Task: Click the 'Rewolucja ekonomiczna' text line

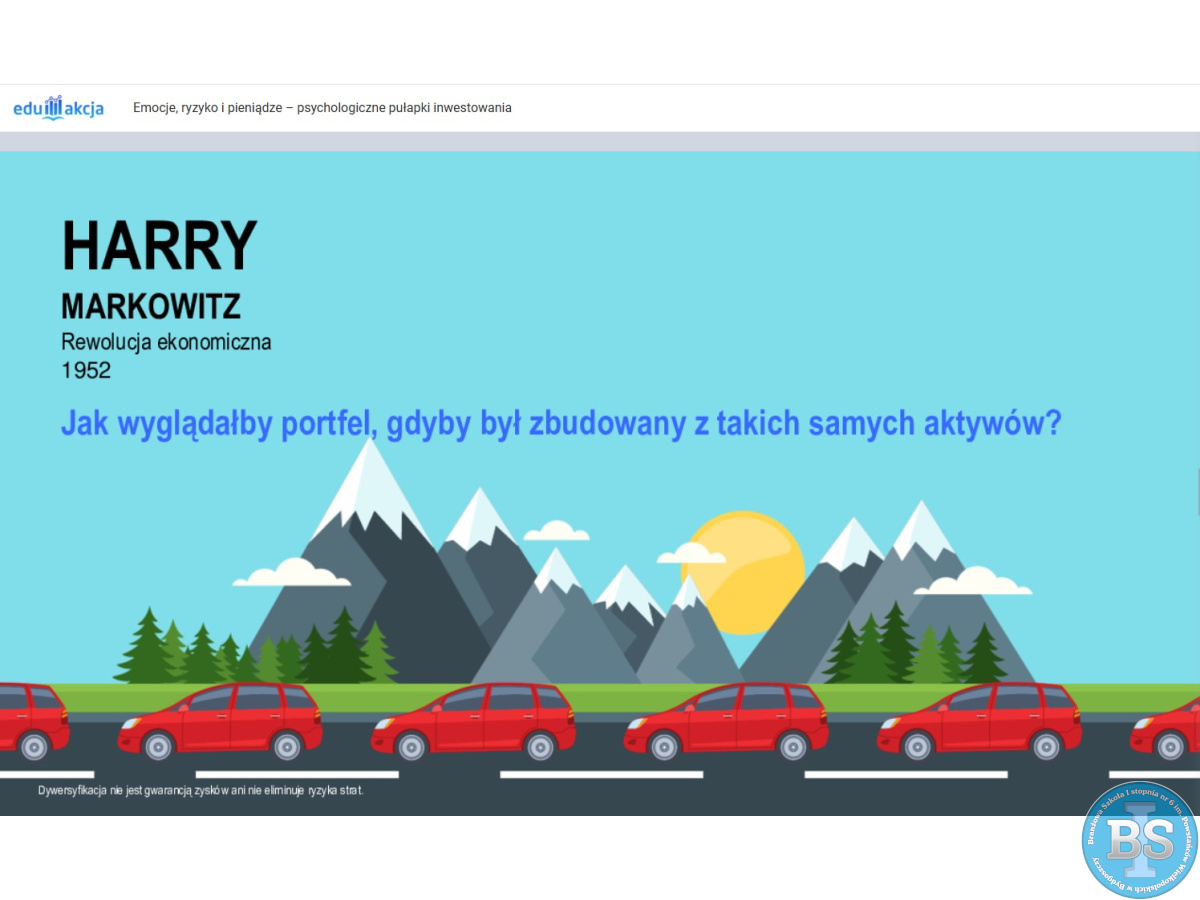Action: tap(166, 342)
